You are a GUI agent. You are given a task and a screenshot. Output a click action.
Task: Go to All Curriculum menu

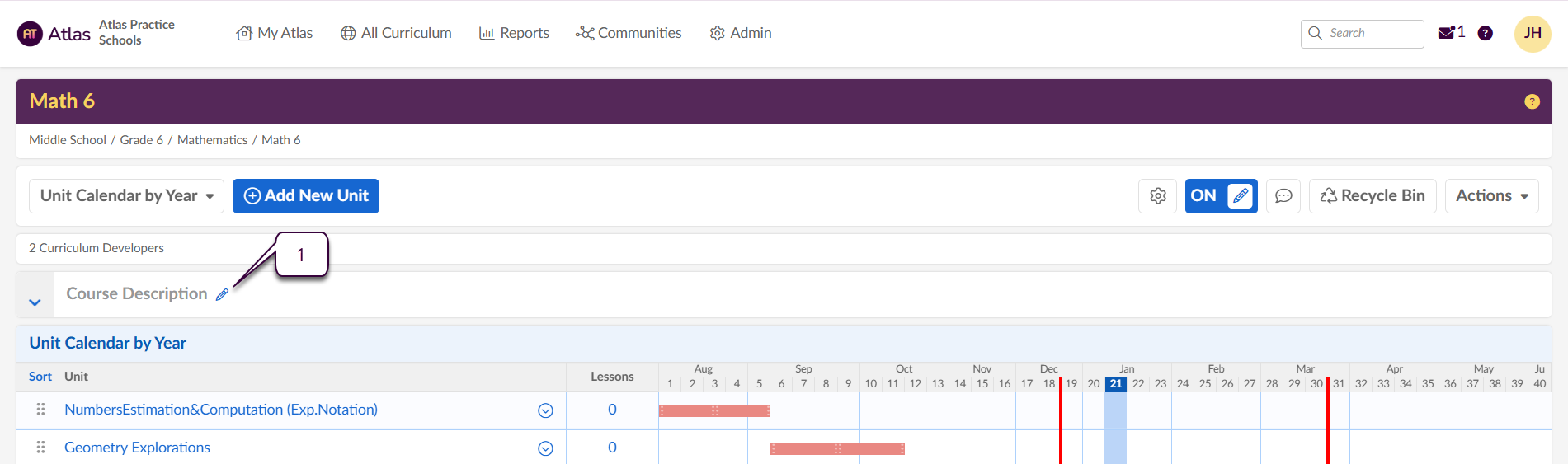click(x=396, y=33)
